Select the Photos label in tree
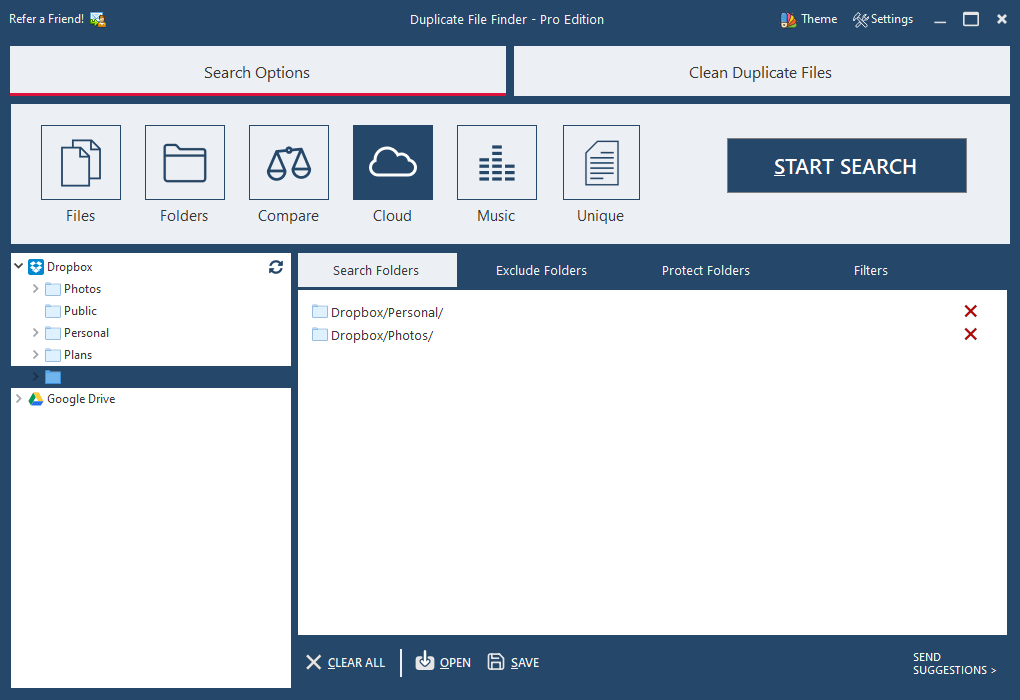1020x700 pixels. click(x=83, y=289)
